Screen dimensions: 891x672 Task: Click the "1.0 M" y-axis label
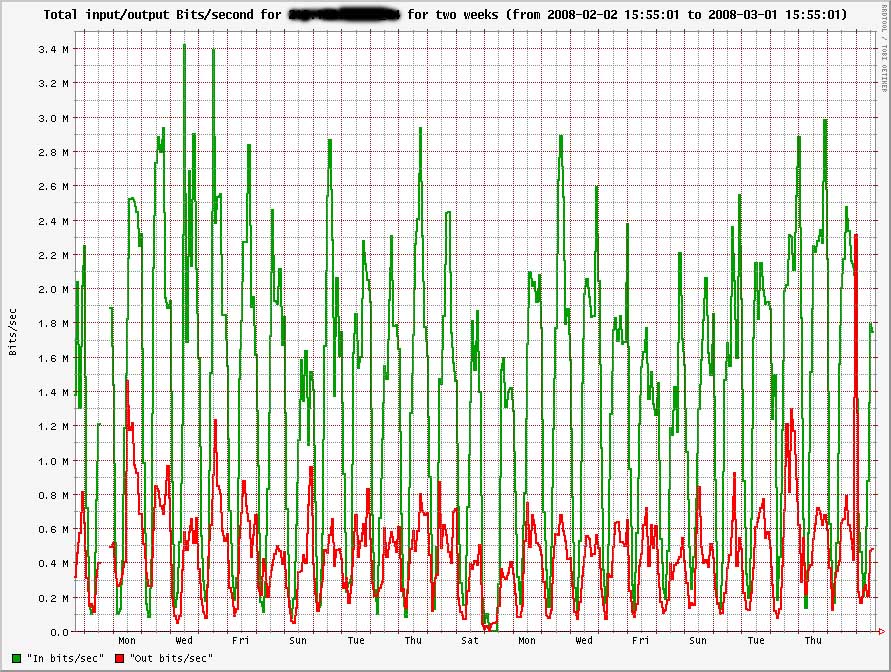pos(53,461)
